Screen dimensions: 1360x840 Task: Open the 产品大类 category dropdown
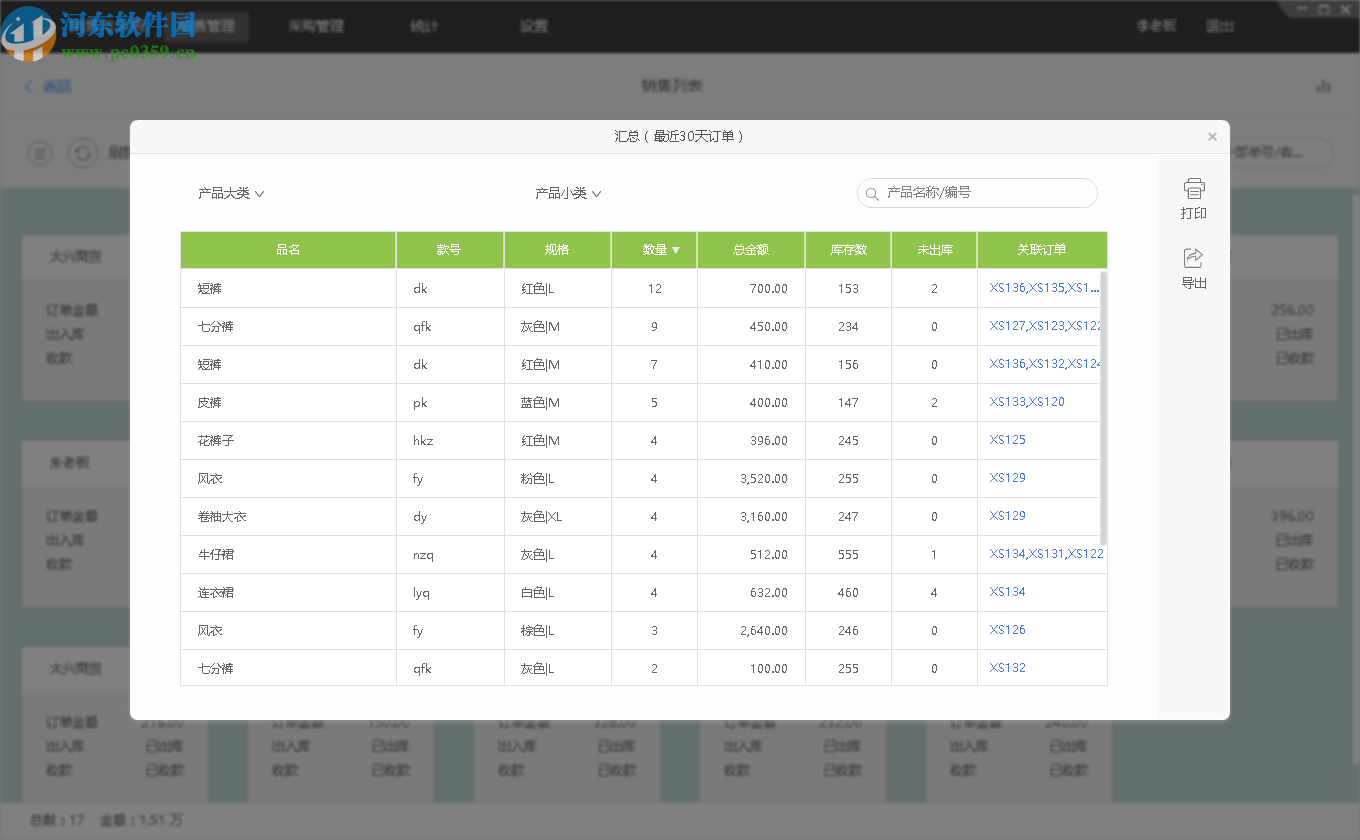(x=229, y=192)
